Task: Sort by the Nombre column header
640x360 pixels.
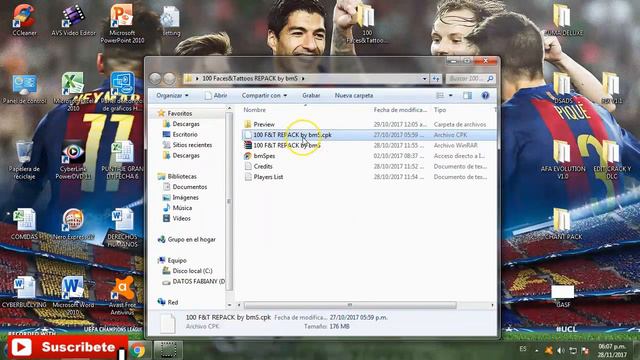Action: point(254,110)
